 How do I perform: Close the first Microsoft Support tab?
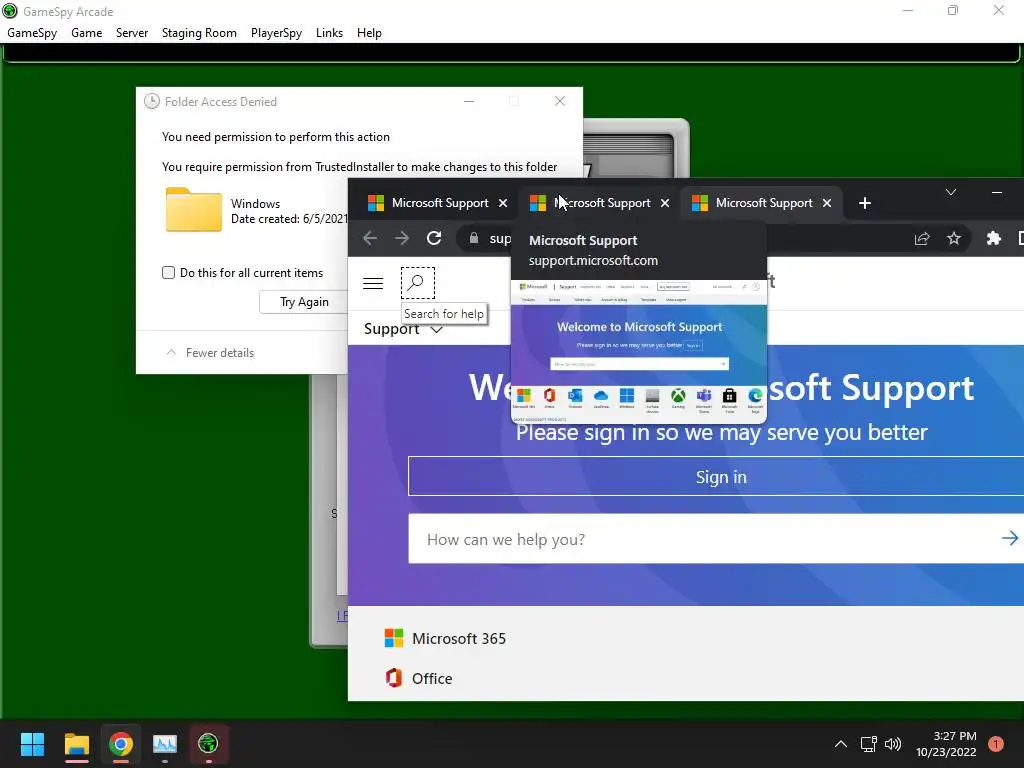503,203
